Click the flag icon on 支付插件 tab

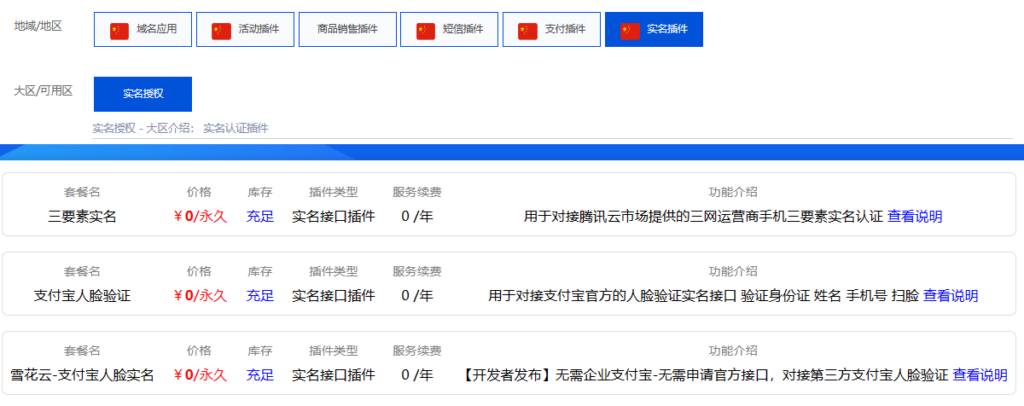[x=528, y=30]
